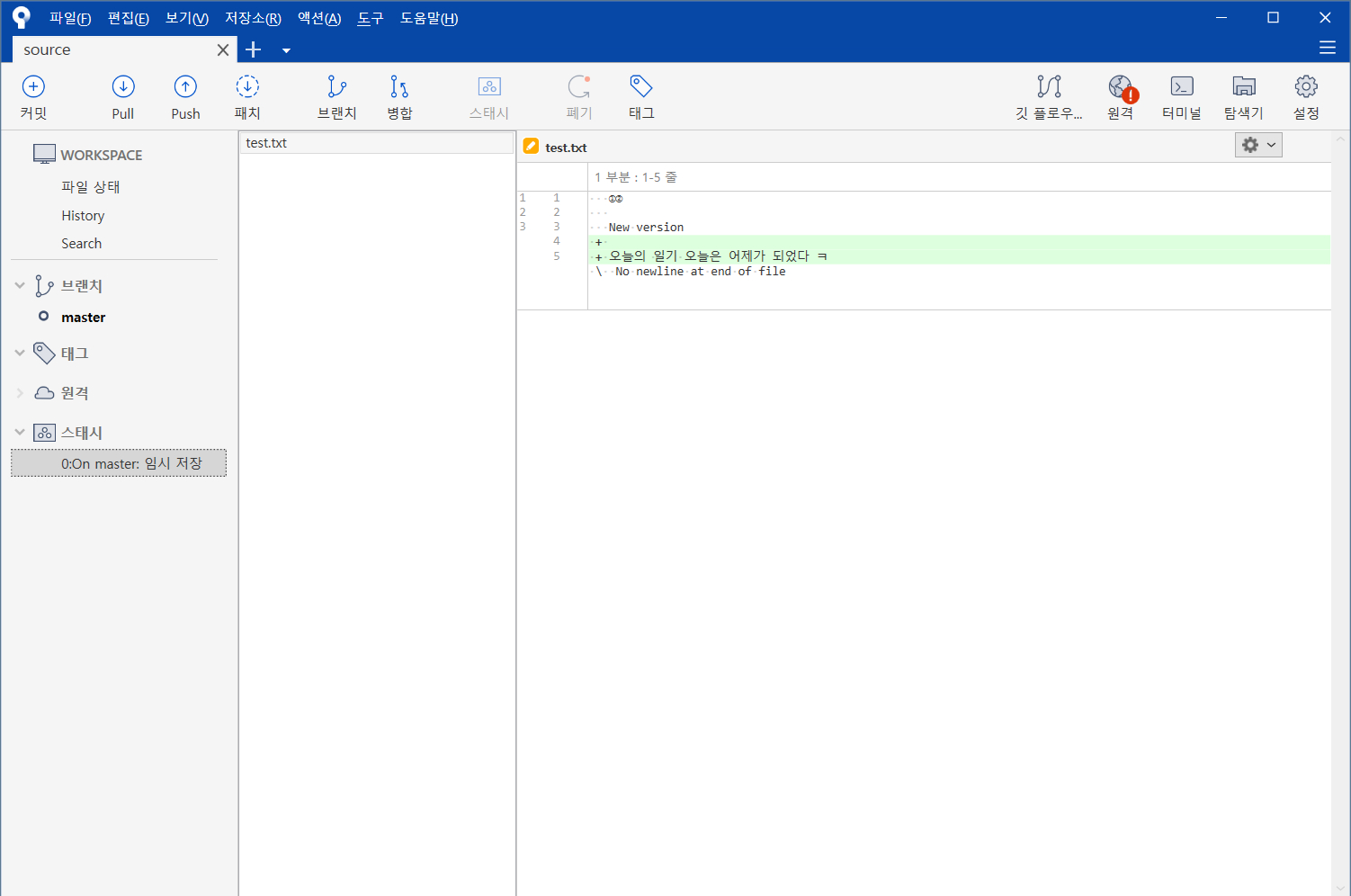
Task: Close the source repository tab
Action: pos(223,50)
